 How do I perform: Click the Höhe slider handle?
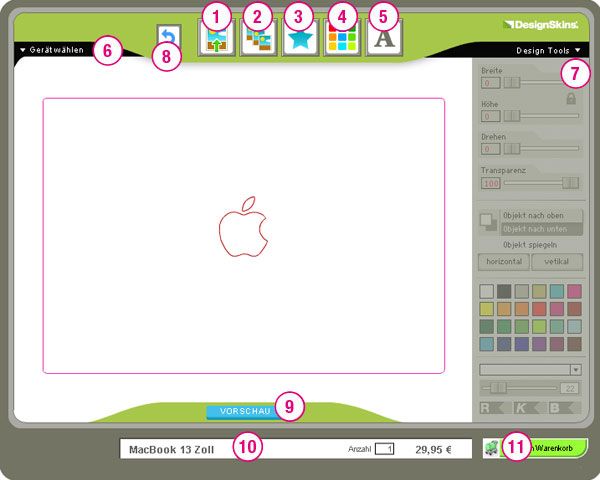(x=512, y=116)
